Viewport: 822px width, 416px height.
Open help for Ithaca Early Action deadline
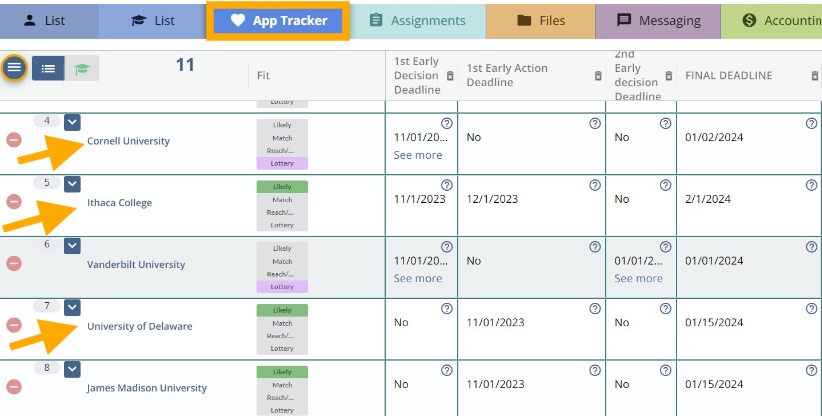tap(595, 185)
